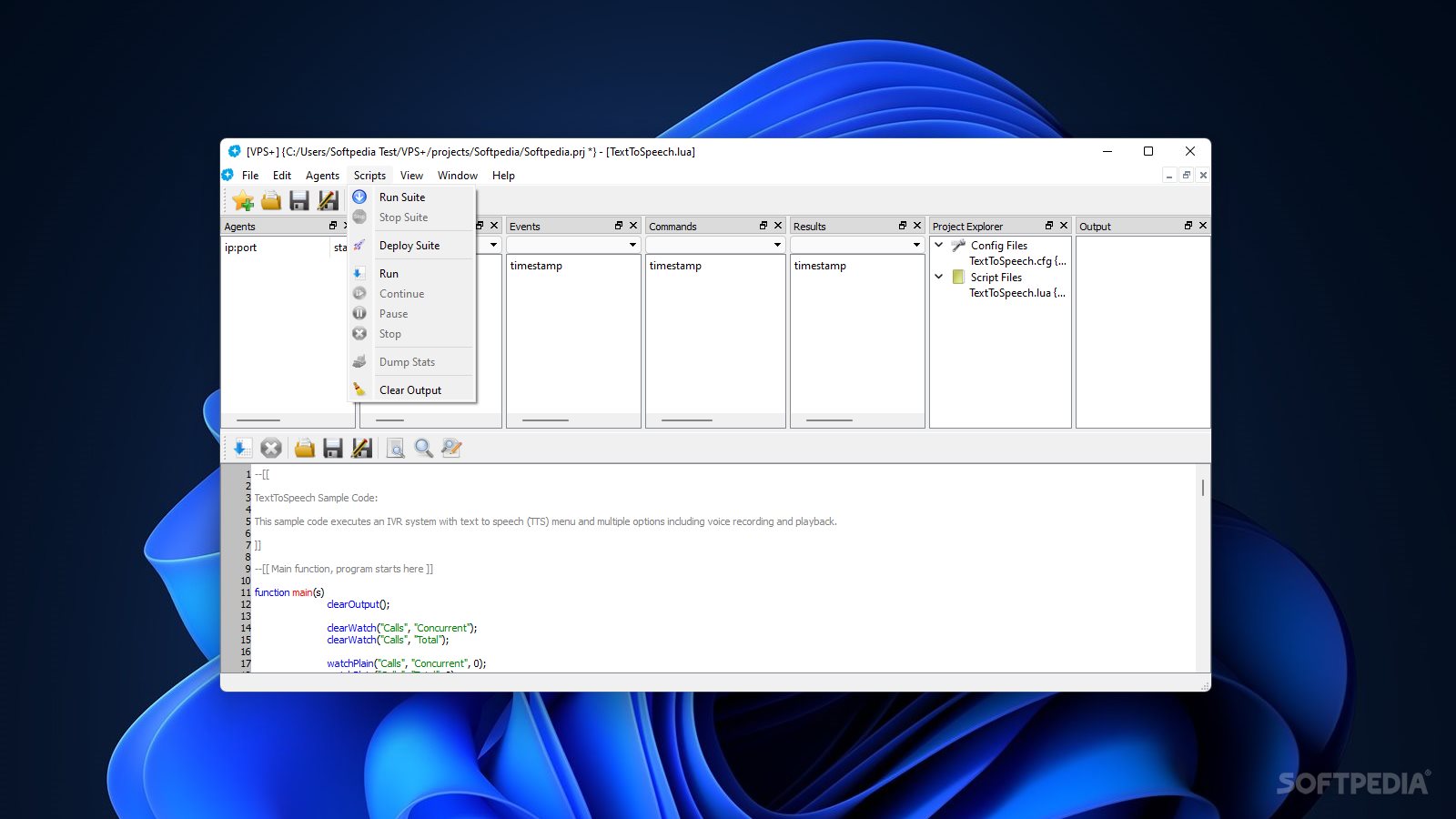Click the run script arrow icon in the editor toolbar
This screenshot has height=819, width=1456.
tap(241, 448)
